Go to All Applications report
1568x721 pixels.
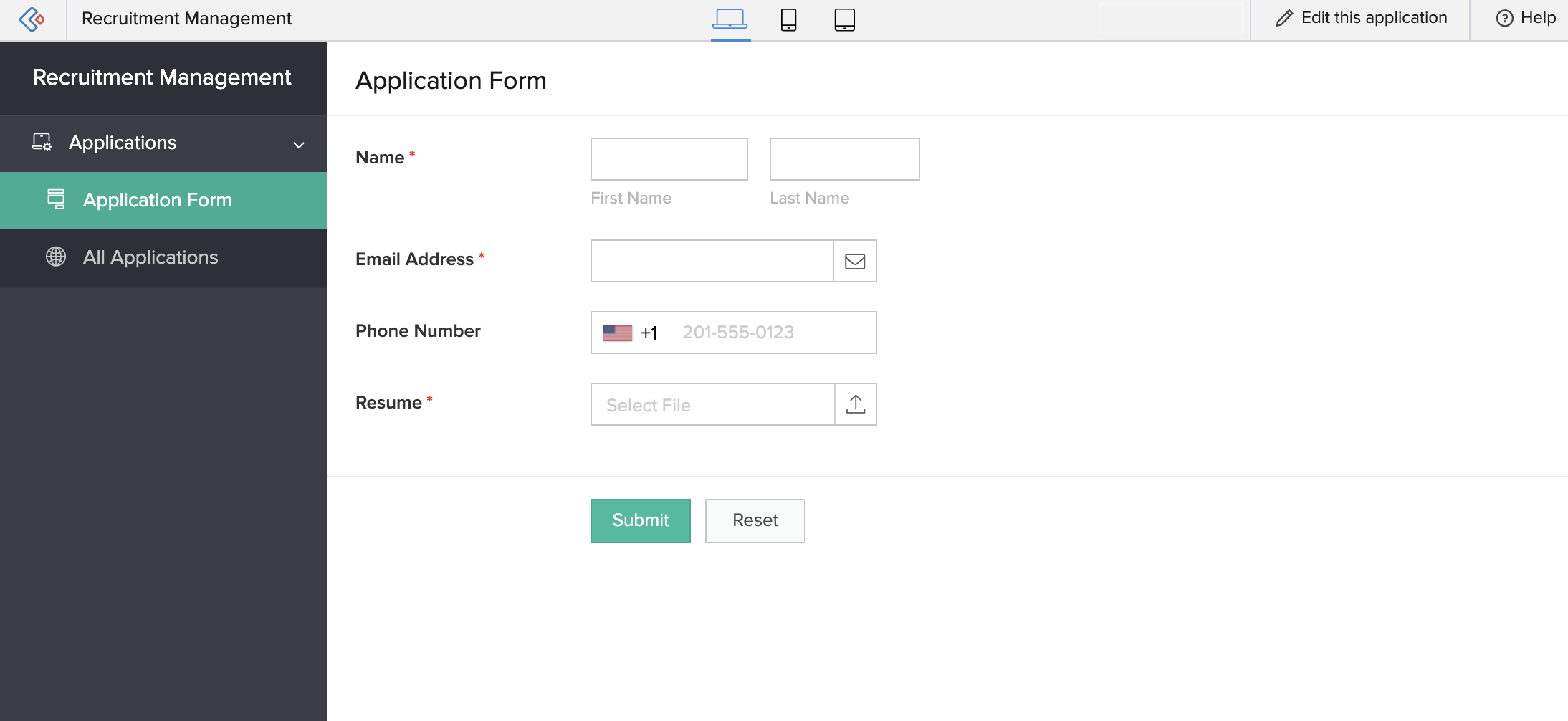point(150,258)
